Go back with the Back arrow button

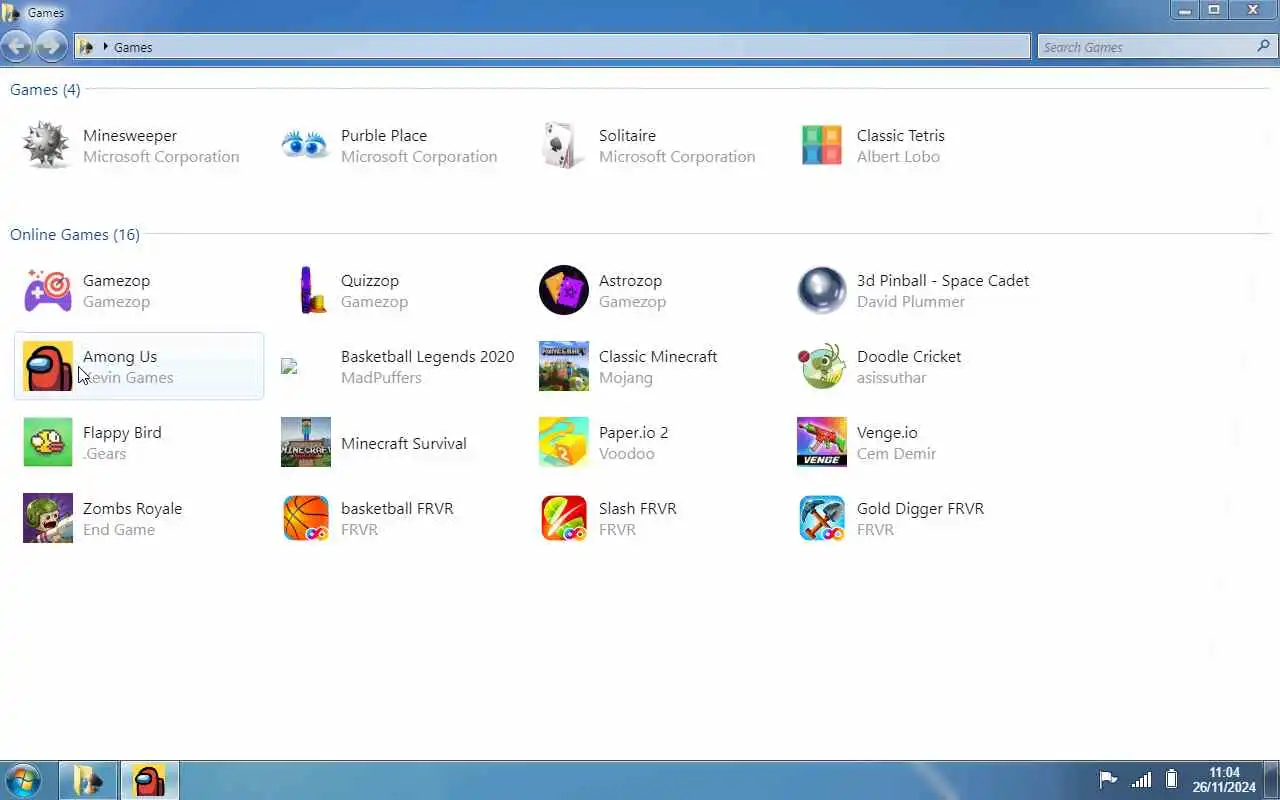(x=17, y=46)
